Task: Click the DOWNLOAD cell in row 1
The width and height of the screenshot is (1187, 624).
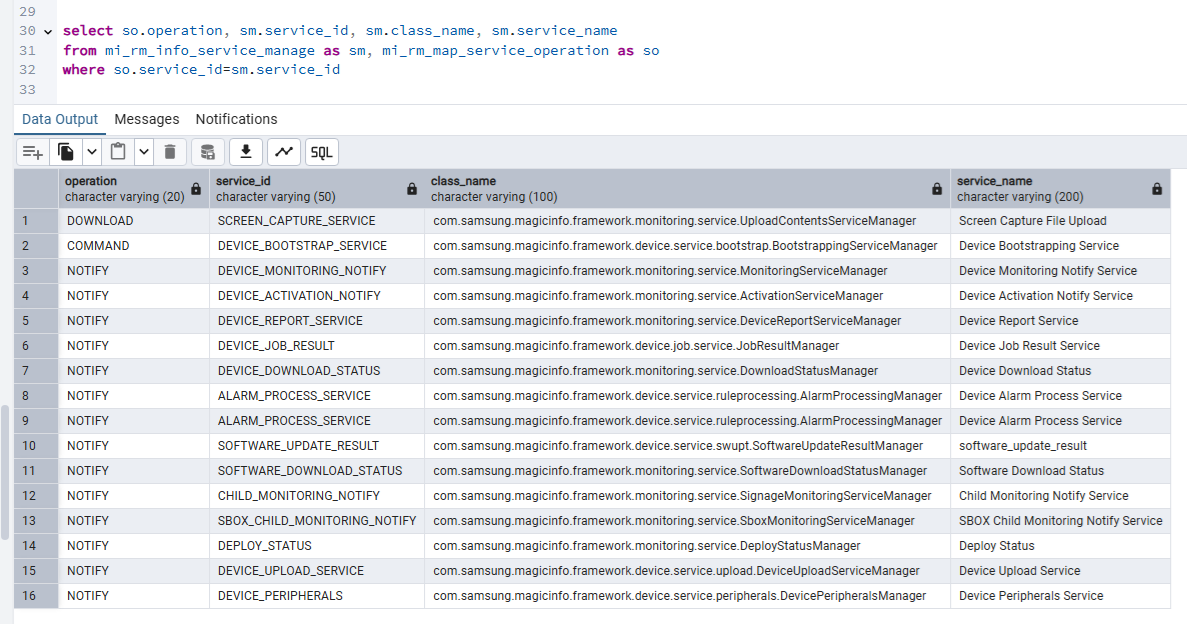Action: pos(100,221)
